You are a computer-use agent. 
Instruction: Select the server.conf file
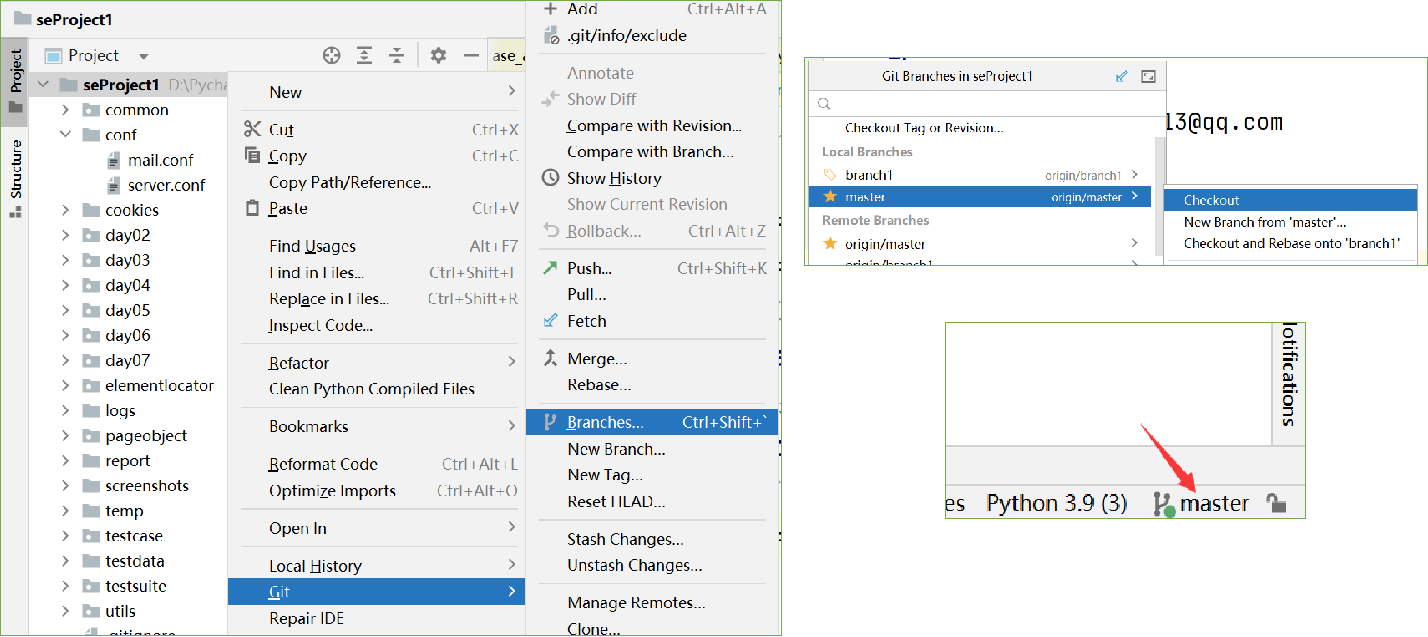[x=166, y=185]
